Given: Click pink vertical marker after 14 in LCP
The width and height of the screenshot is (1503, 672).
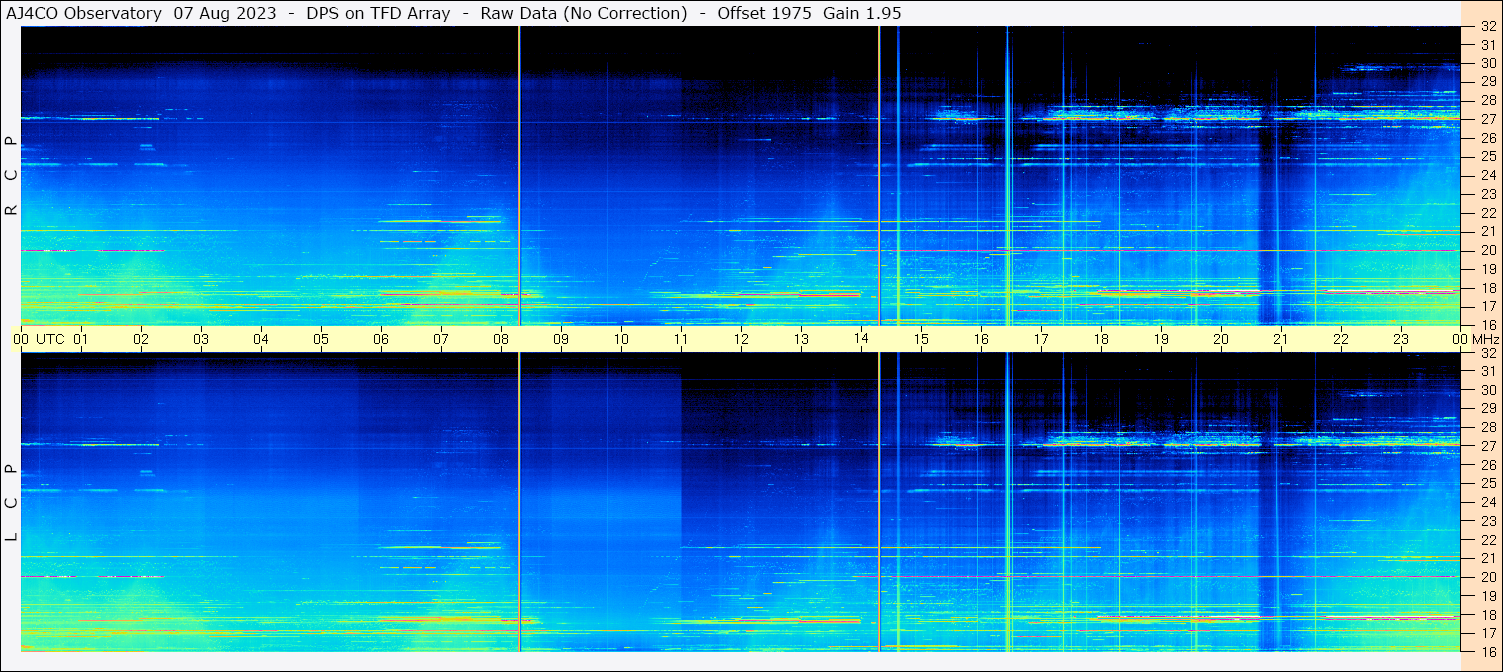Looking at the screenshot, I should [x=878, y=502].
